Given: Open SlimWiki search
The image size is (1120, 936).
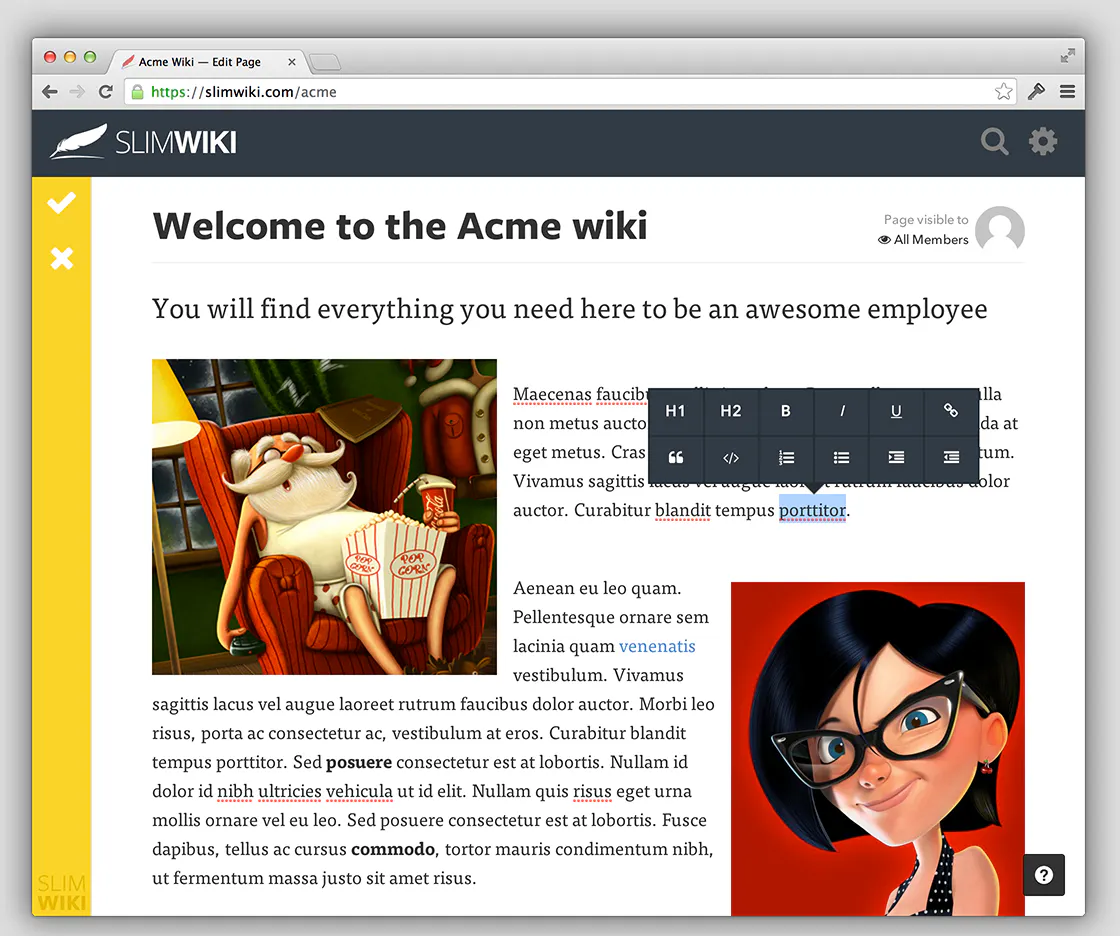Looking at the screenshot, I should click(x=994, y=141).
